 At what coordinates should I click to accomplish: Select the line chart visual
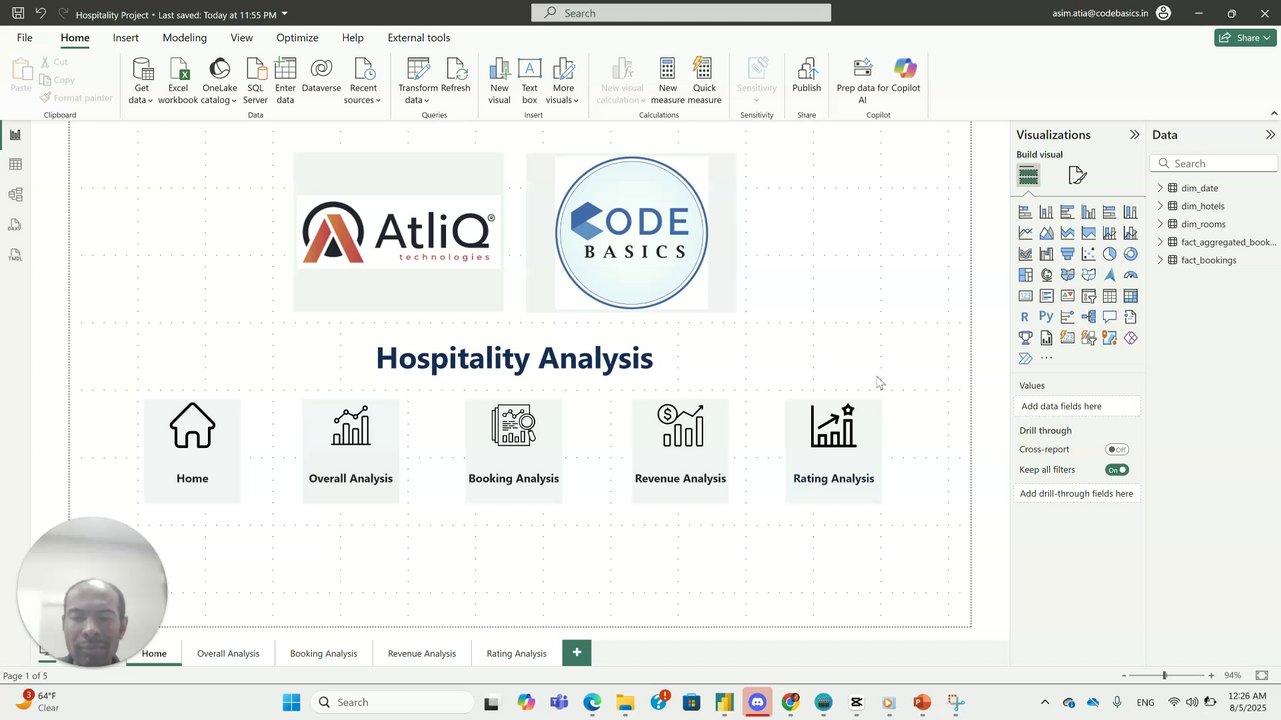(x=1025, y=233)
